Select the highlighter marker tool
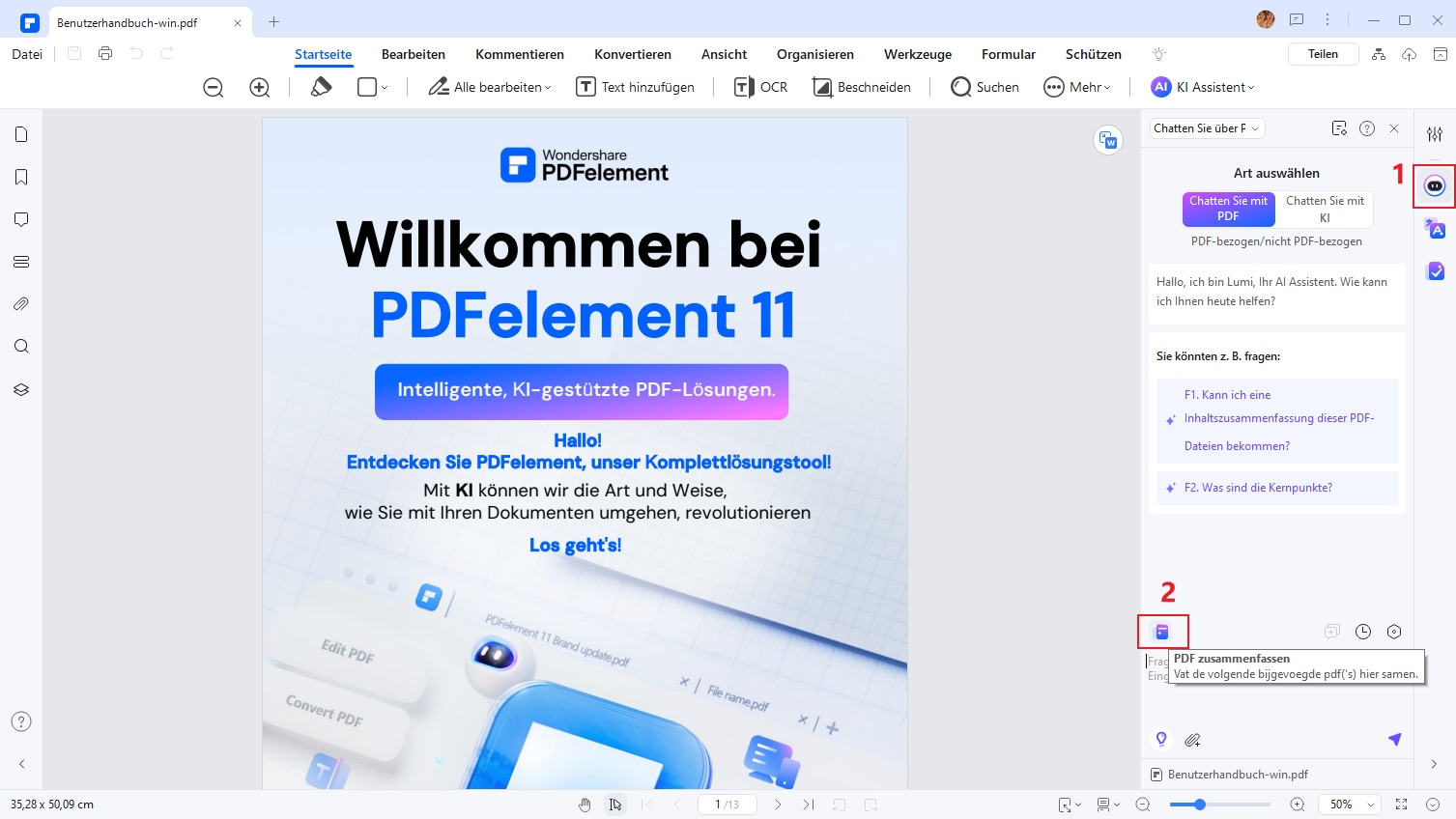Screen dimensions: 1456x819 (x=321, y=87)
